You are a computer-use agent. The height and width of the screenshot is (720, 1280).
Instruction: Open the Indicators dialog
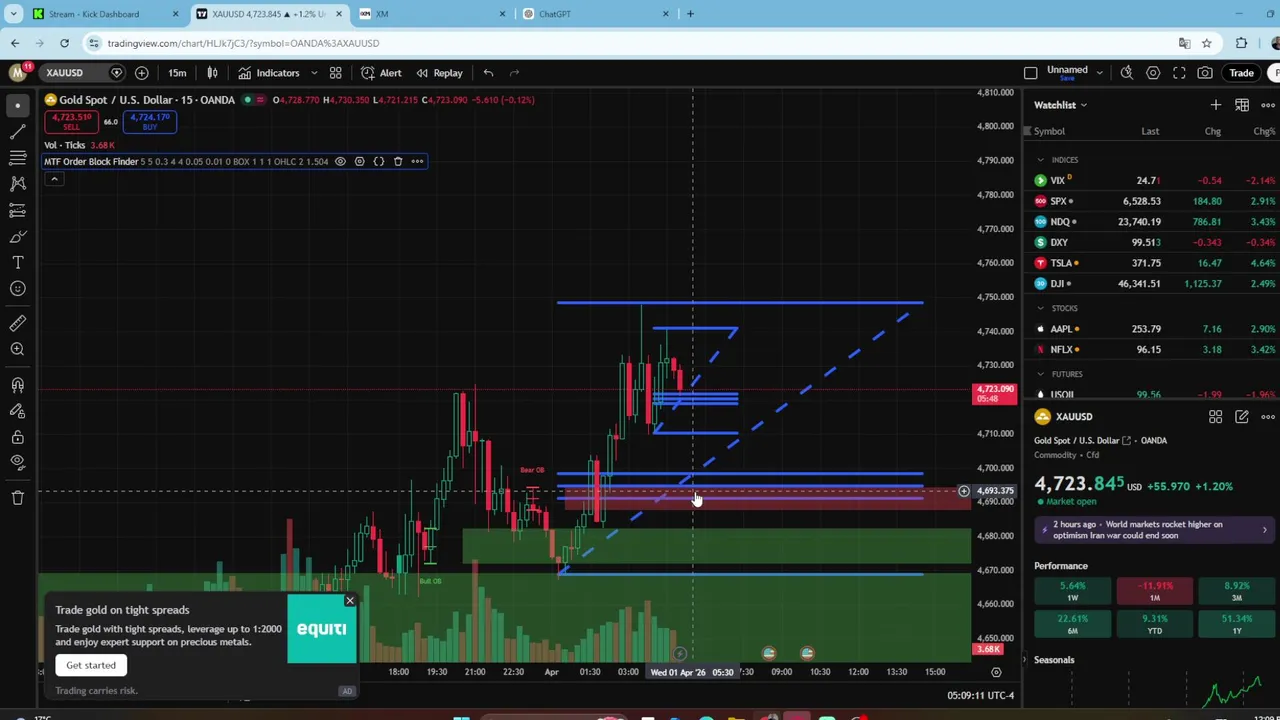(x=268, y=72)
